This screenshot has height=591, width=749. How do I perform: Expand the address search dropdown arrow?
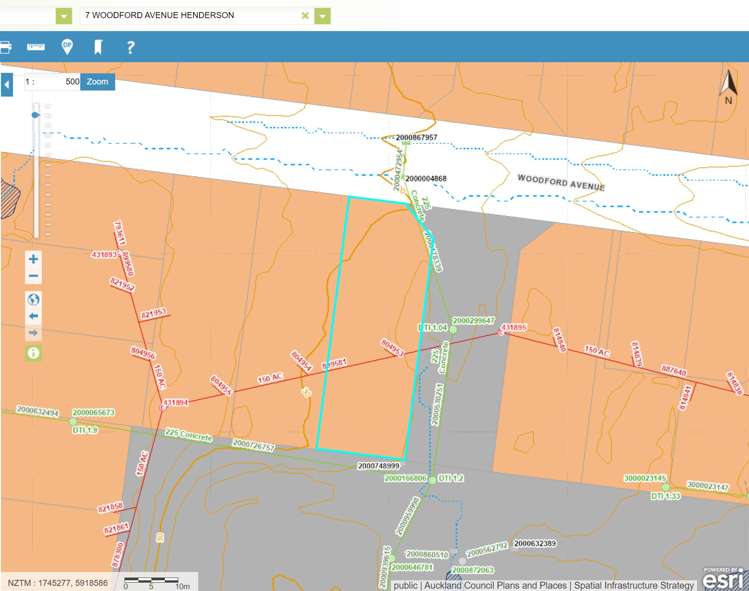322,16
